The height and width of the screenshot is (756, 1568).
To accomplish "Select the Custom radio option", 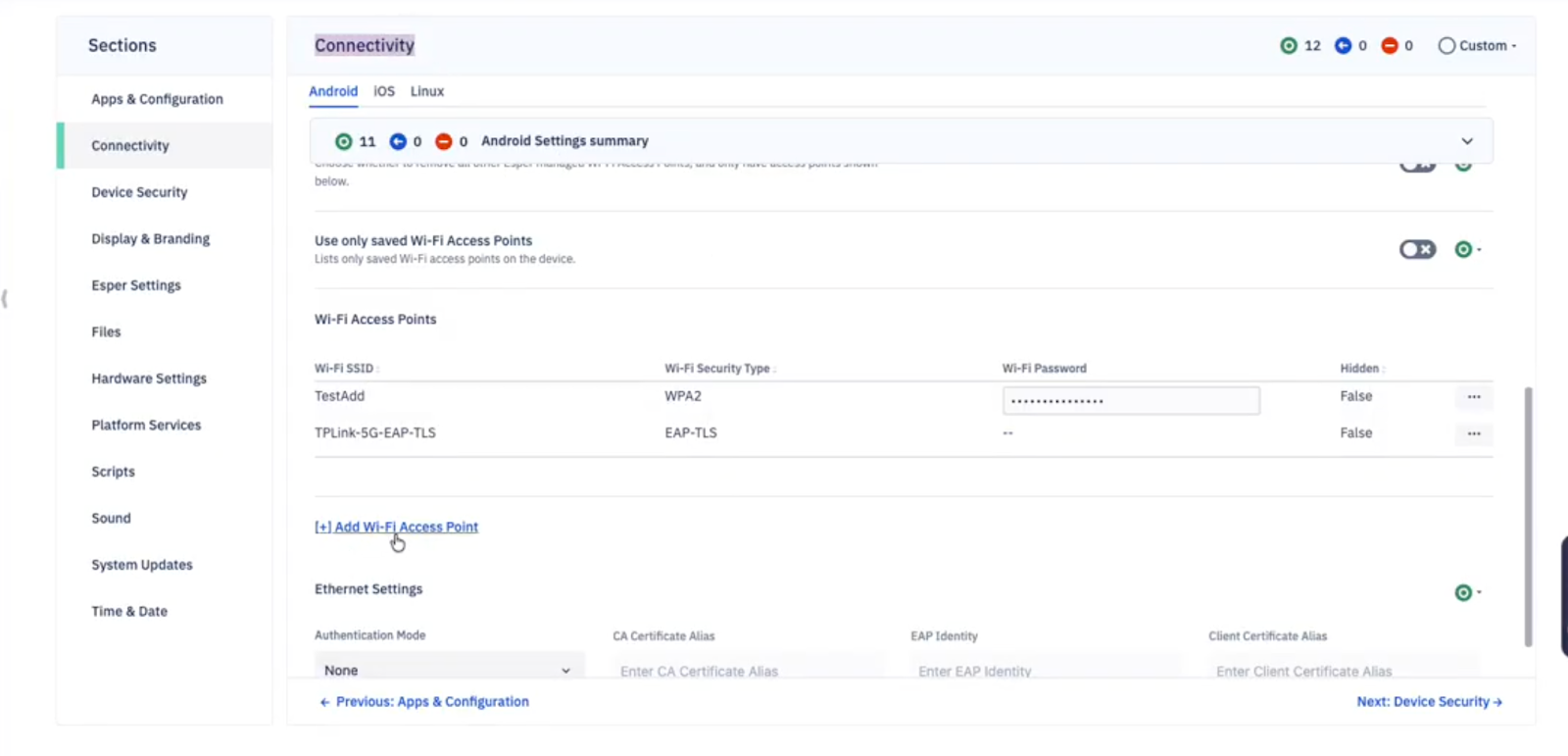I will tap(1446, 46).
